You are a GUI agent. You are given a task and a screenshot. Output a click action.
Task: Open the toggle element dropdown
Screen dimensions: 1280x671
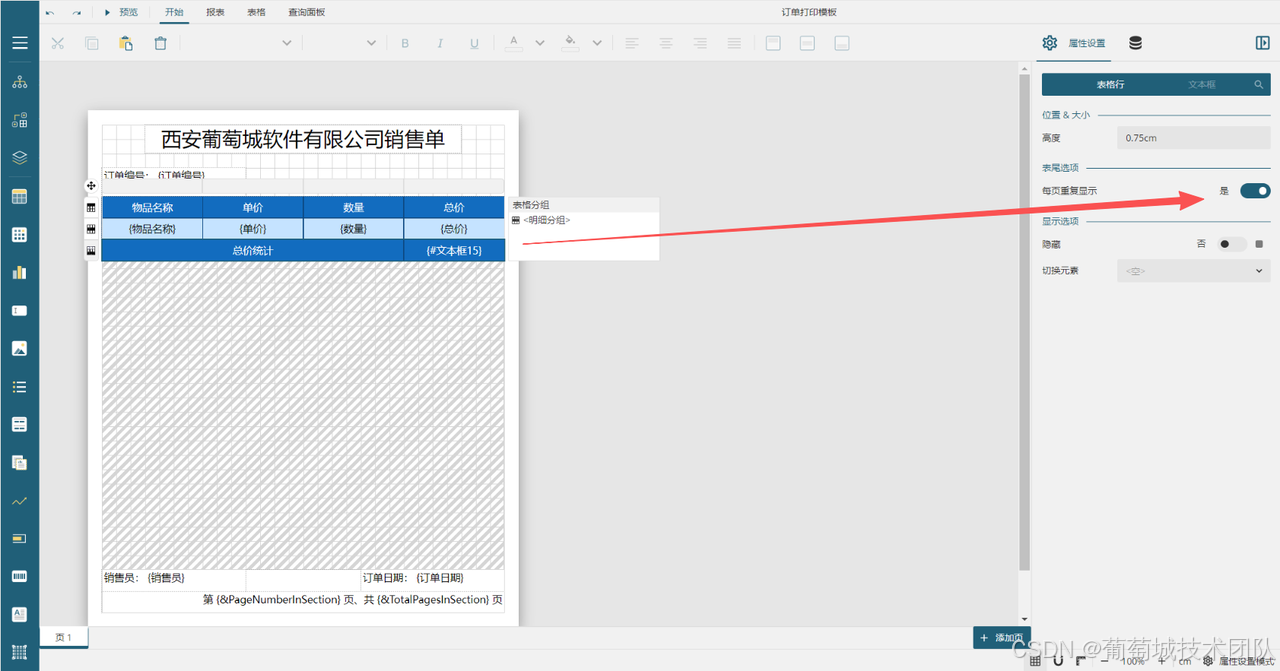(1194, 271)
